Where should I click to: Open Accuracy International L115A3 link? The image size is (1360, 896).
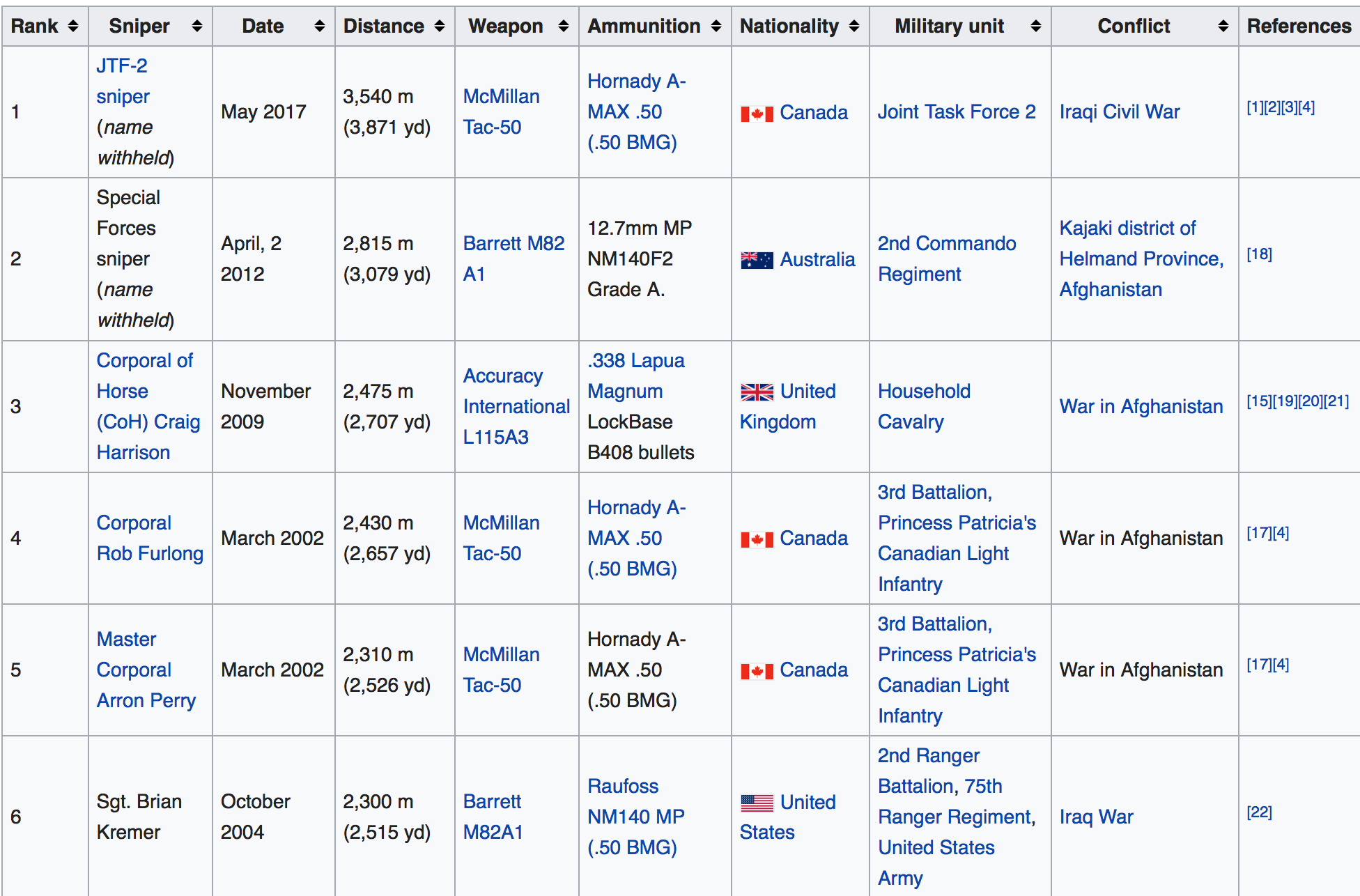point(516,406)
